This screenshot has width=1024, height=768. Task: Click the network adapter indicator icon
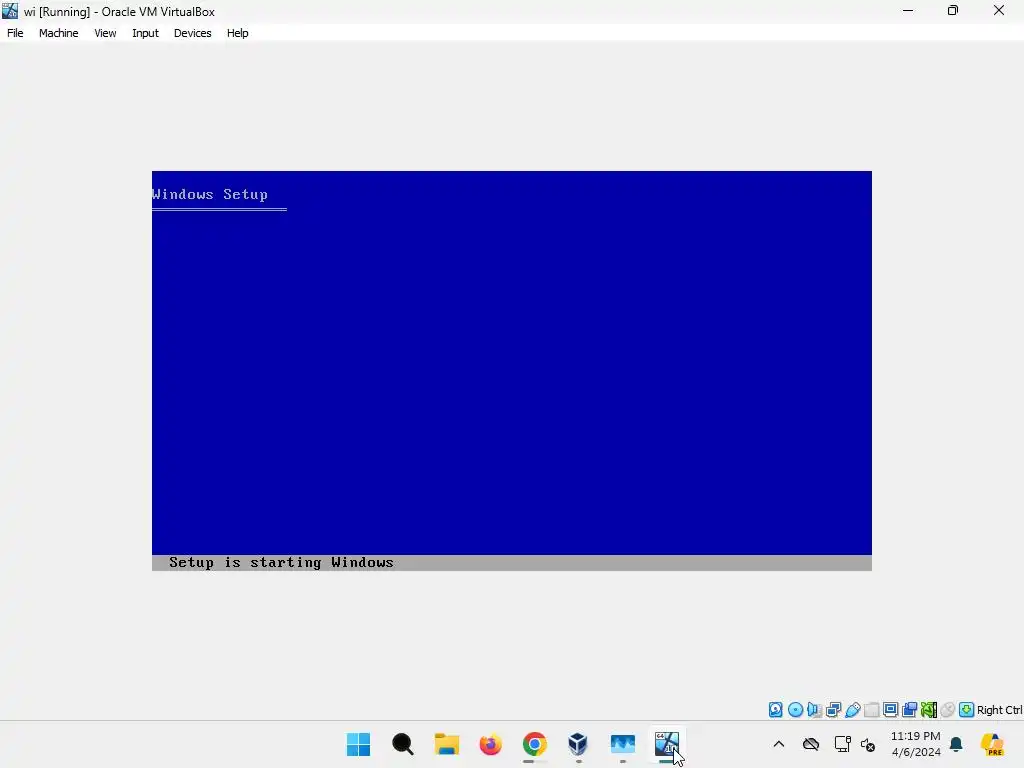tap(833, 710)
